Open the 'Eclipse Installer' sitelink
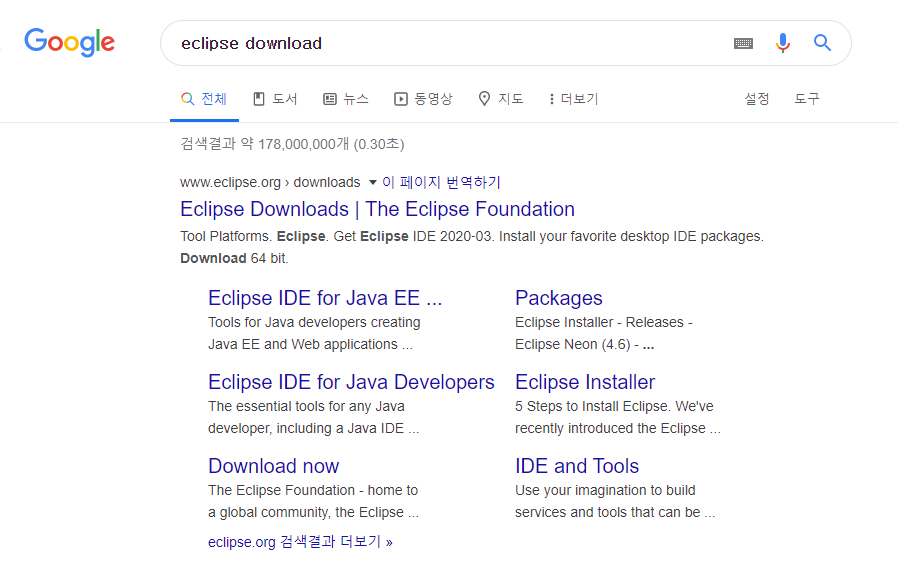Image resolution: width=898 pixels, height=570 pixels. [585, 382]
